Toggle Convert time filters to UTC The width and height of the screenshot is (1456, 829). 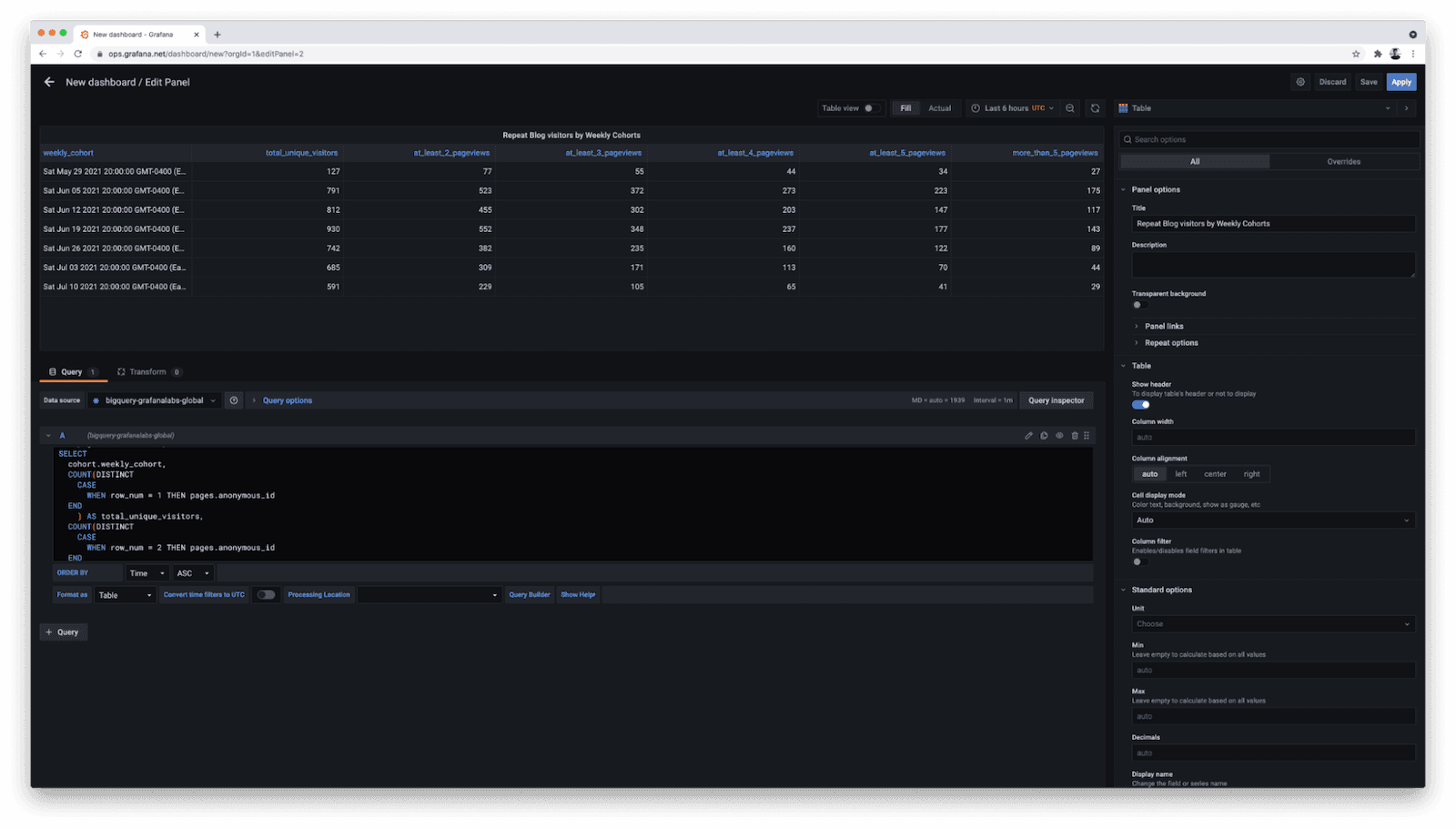click(266, 595)
